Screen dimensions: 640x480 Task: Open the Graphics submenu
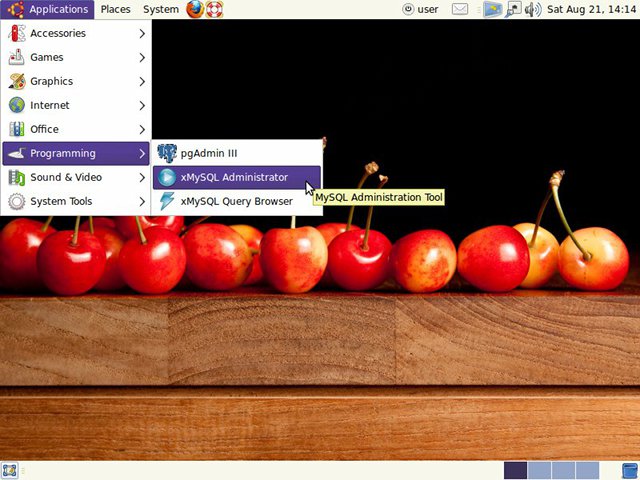76,82
